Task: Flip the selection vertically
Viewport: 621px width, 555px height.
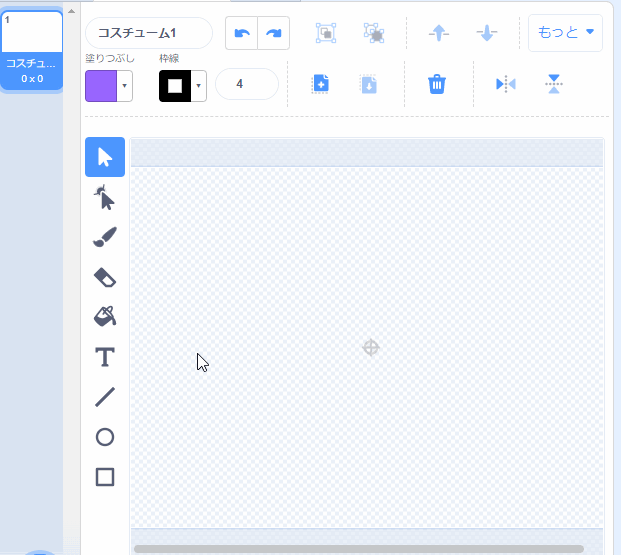Action: (554, 84)
